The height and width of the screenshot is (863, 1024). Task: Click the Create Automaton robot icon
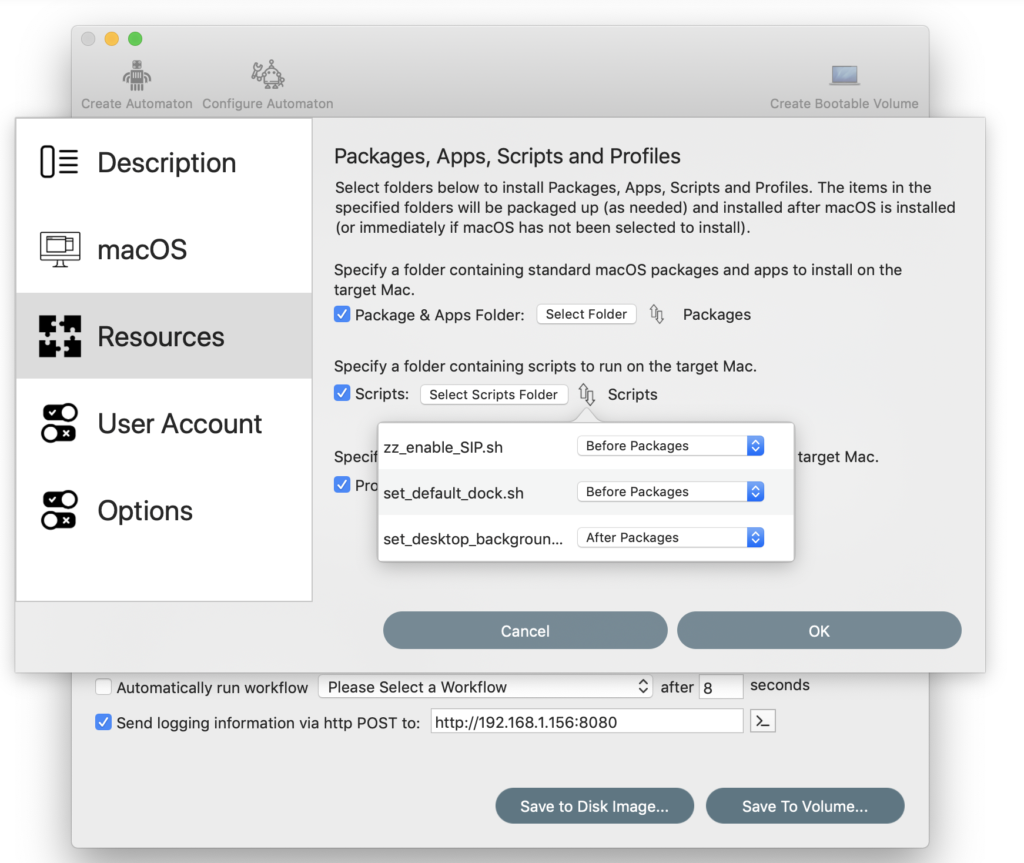(x=136, y=75)
